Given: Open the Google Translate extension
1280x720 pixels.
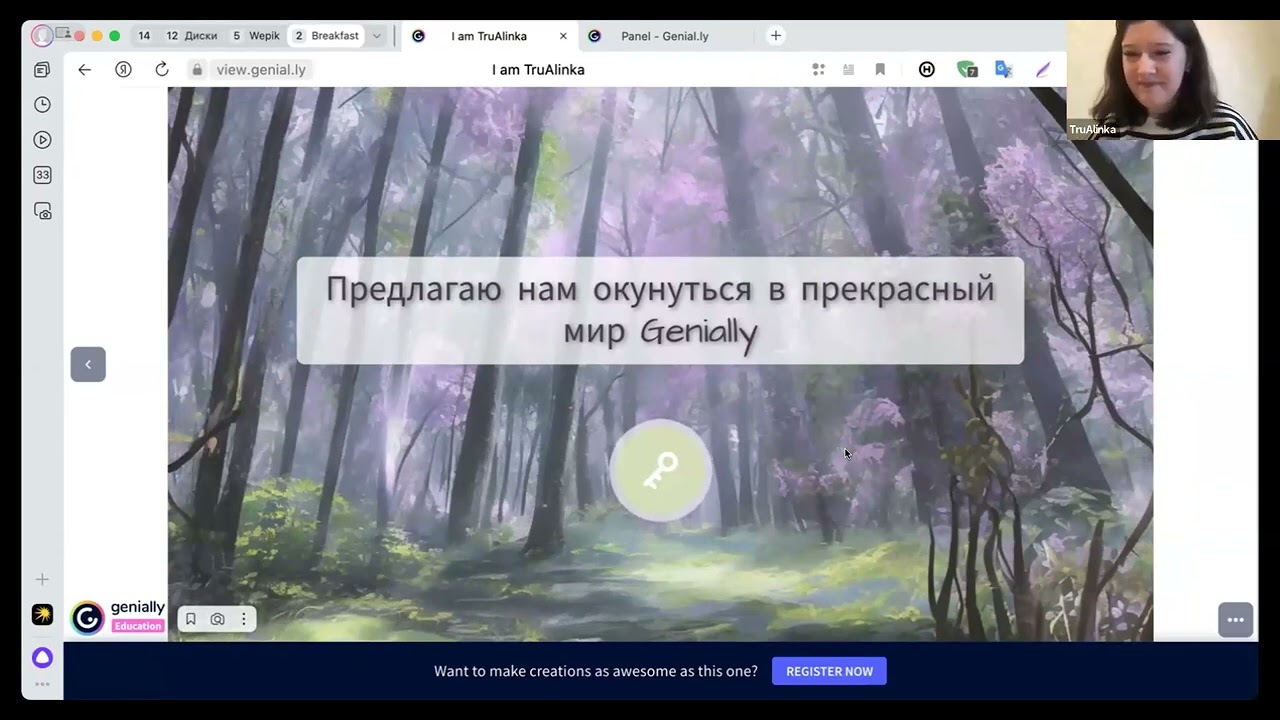Looking at the screenshot, I should point(1003,69).
